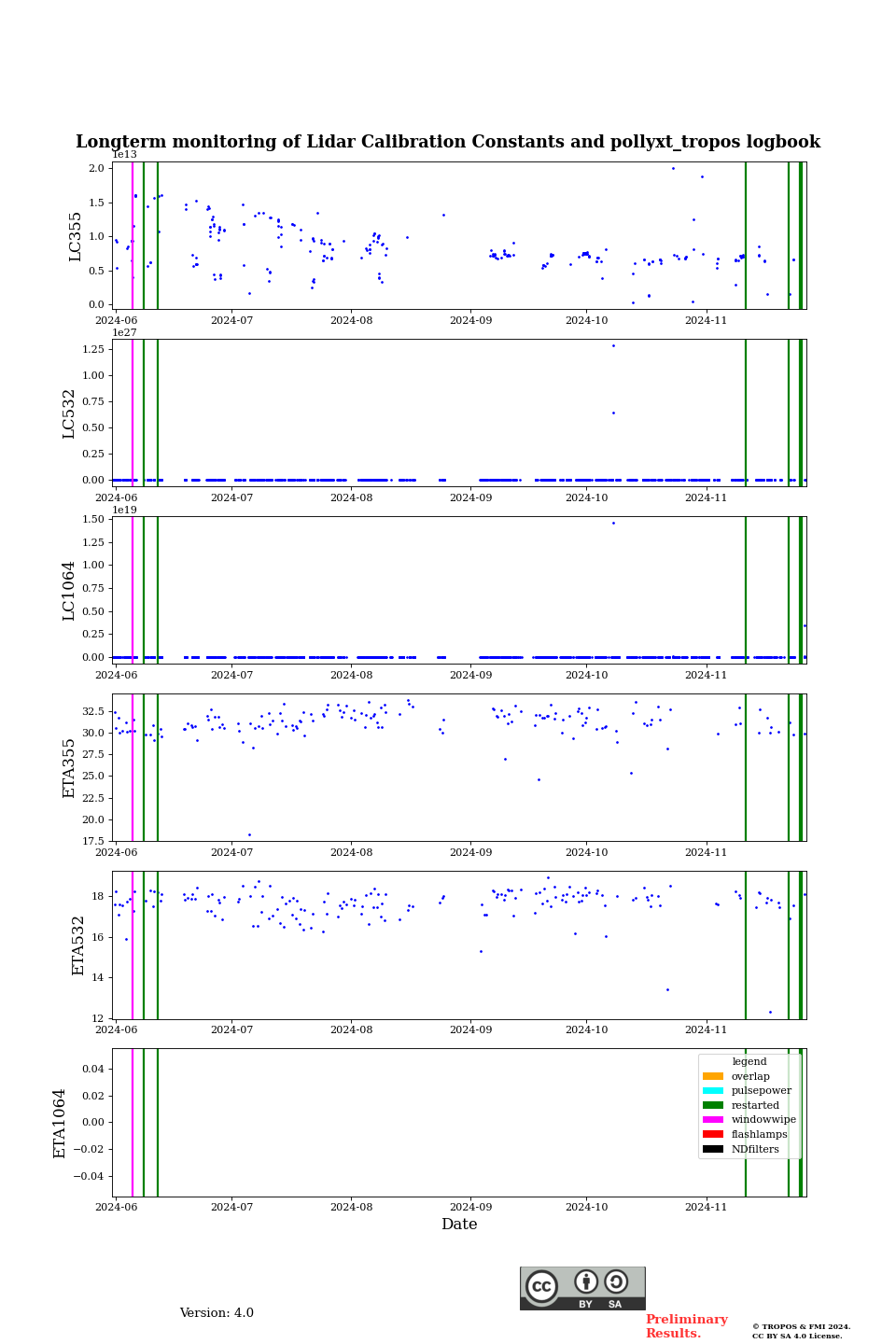Click the magenta windowwipe line in the LC1064 panel
The image size is (896, 1344).
[x=133, y=591]
